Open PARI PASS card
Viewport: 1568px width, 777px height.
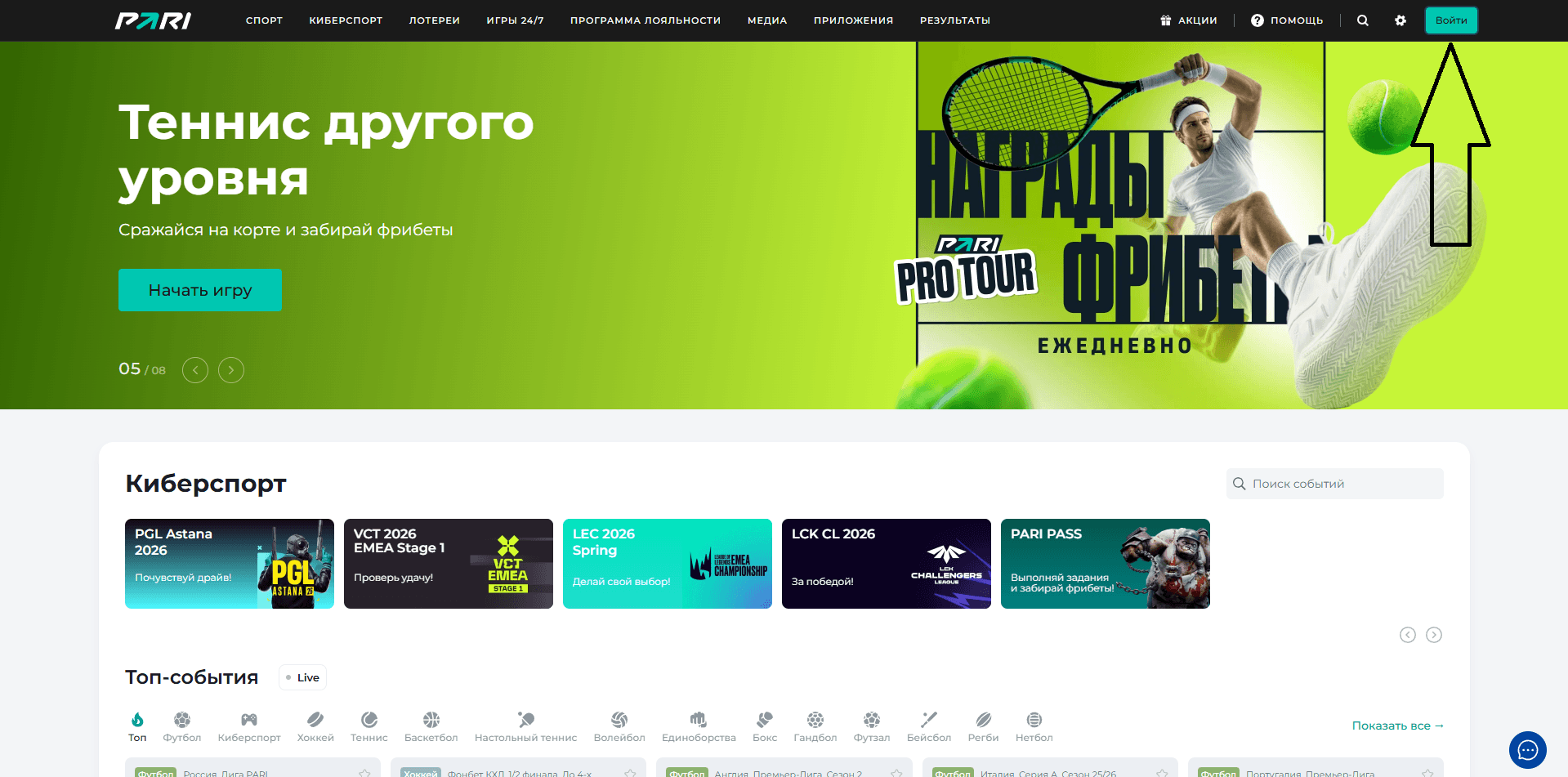[1106, 564]
